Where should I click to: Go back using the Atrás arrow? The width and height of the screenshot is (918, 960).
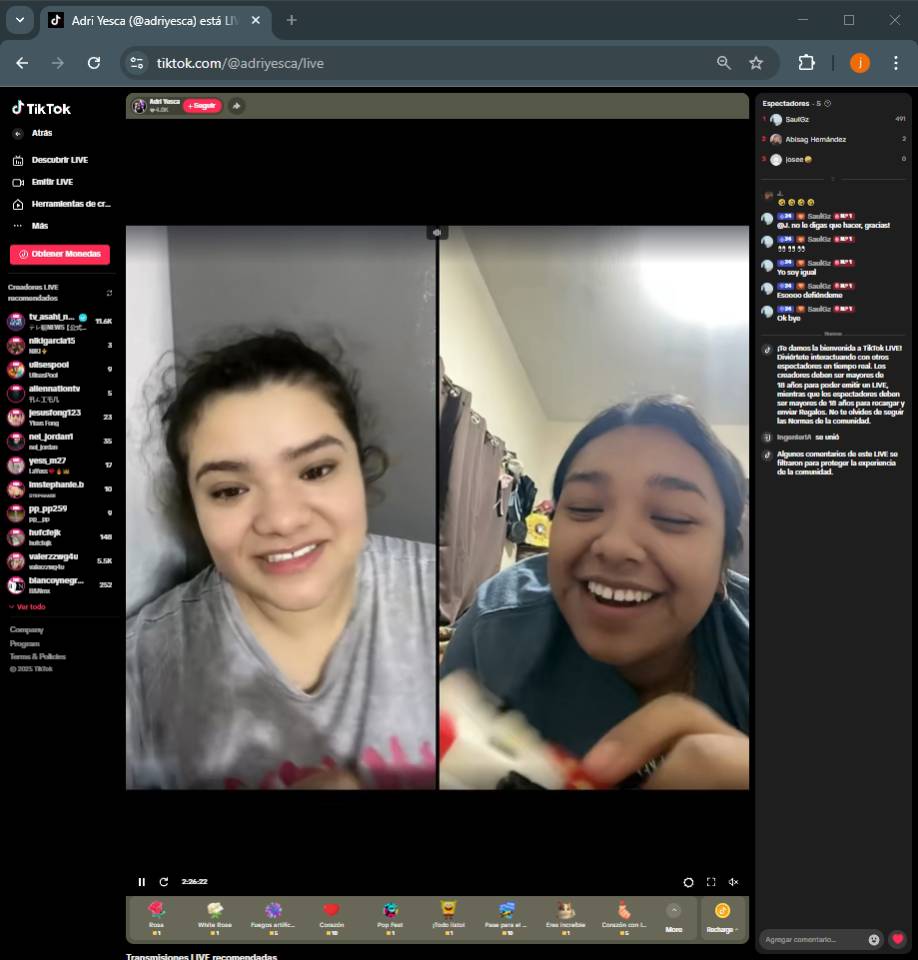18,133
